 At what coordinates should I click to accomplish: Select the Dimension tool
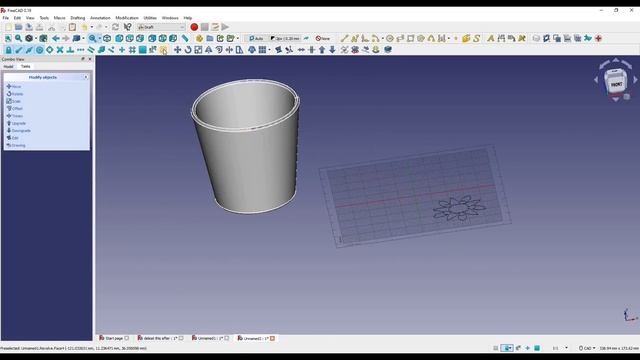(501, 38)
